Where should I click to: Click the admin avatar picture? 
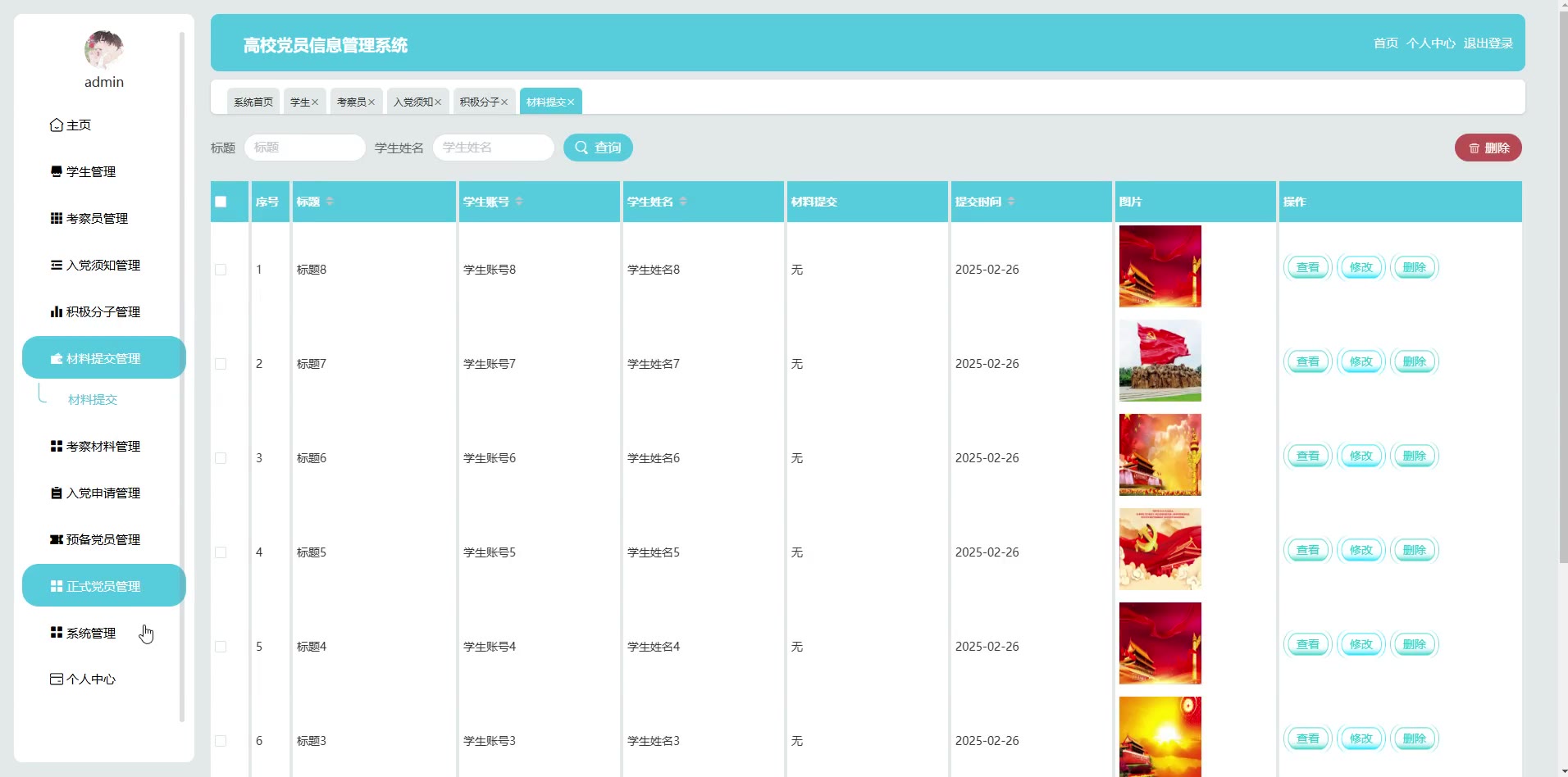coord(104,50)
